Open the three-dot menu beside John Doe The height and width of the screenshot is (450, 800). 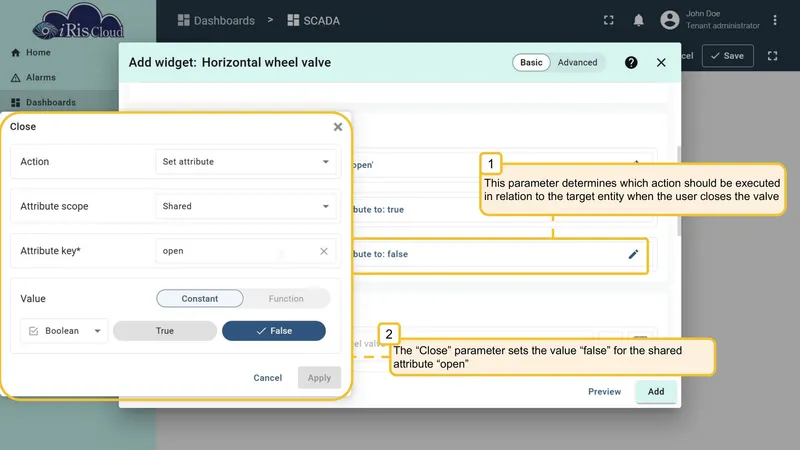774,20
